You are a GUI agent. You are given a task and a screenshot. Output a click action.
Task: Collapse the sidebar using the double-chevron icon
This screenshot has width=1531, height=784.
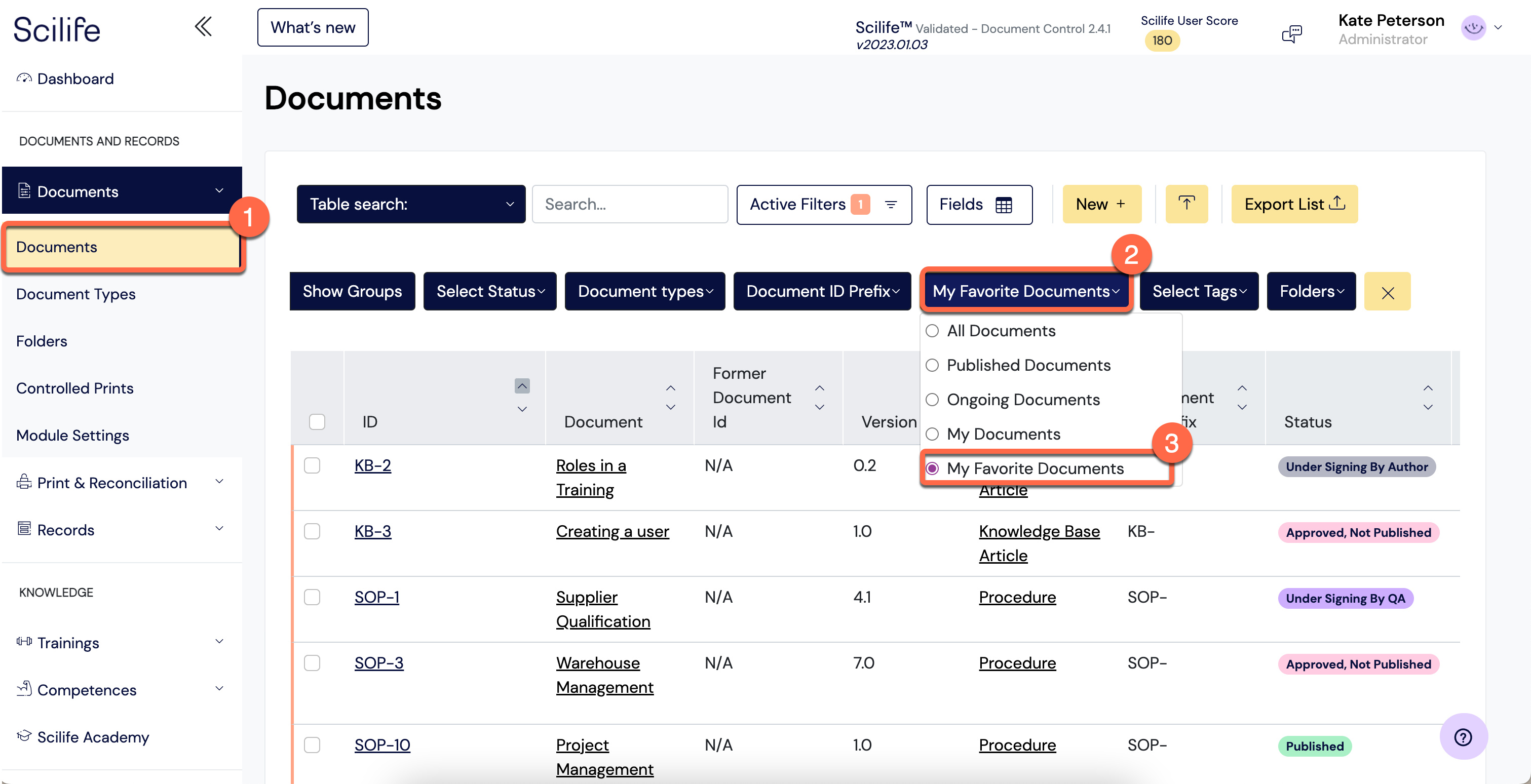[x=203, y=26]
